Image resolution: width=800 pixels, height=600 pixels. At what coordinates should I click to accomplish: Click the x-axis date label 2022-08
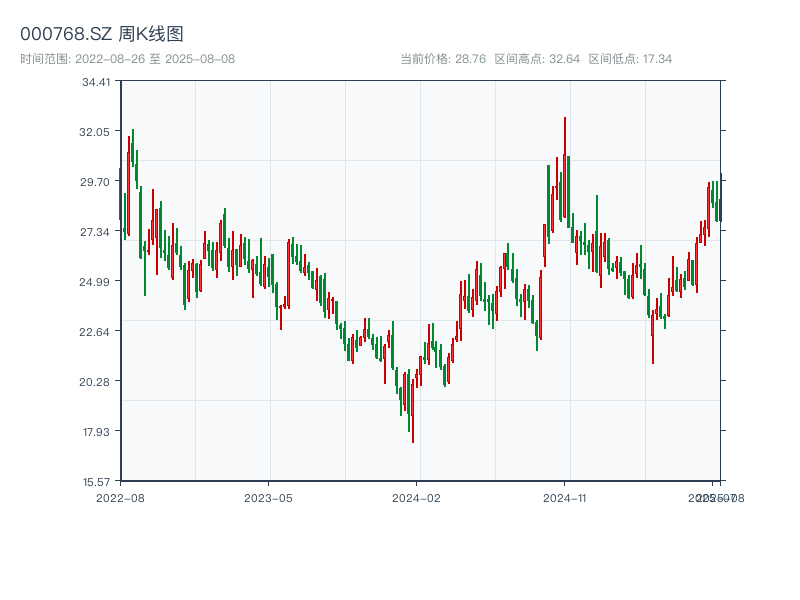click(x=120, y=498)
